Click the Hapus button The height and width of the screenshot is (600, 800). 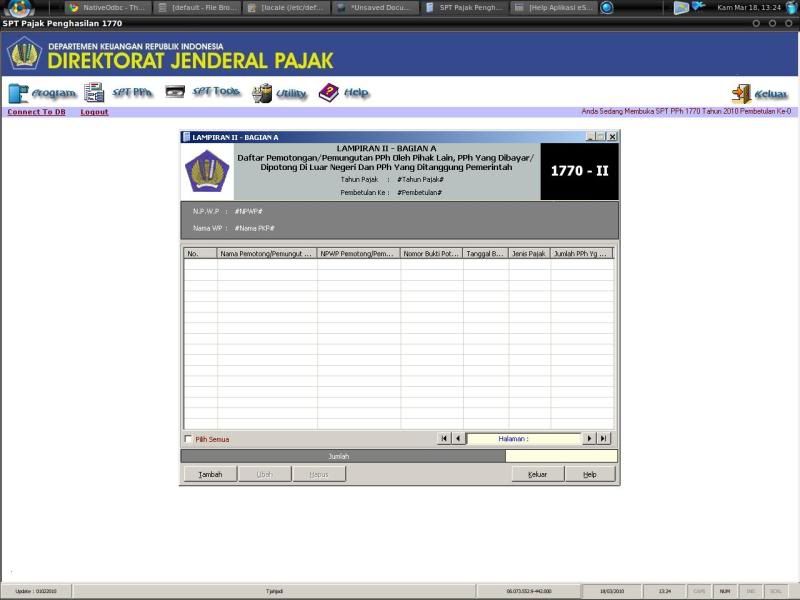pos(319,474)
